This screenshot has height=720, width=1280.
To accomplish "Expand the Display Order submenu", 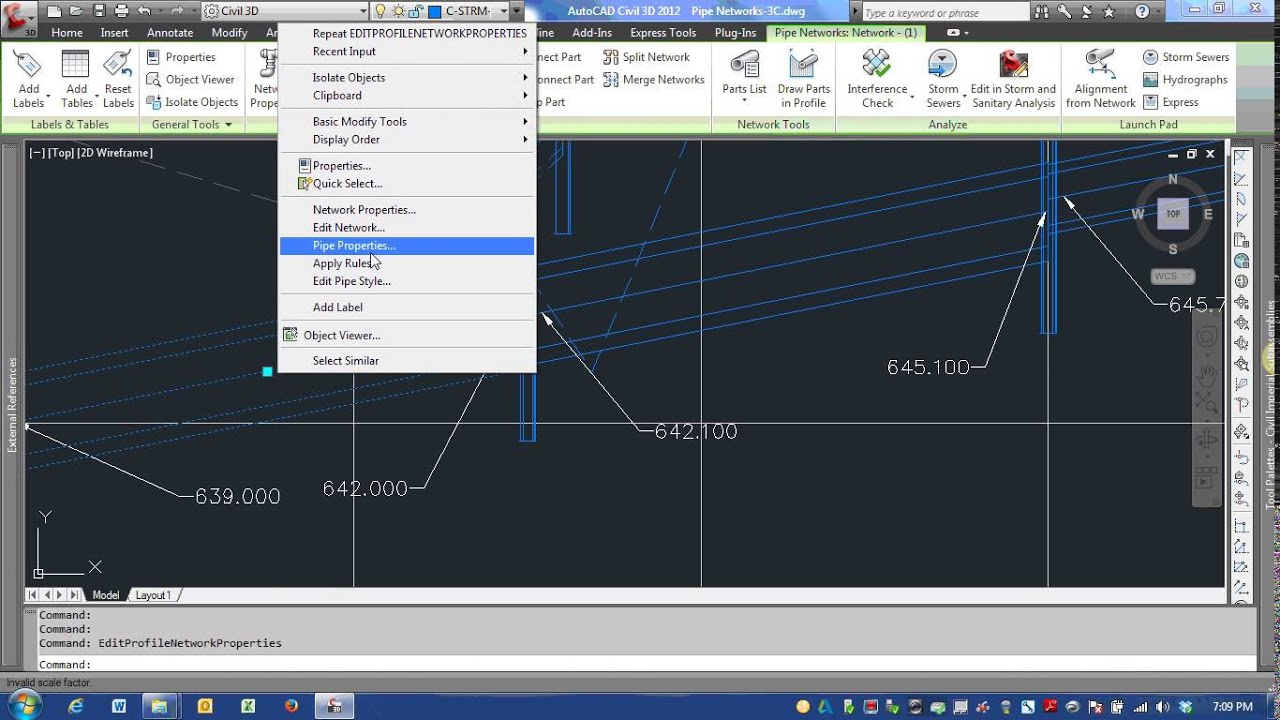I will tap(407, 140).
